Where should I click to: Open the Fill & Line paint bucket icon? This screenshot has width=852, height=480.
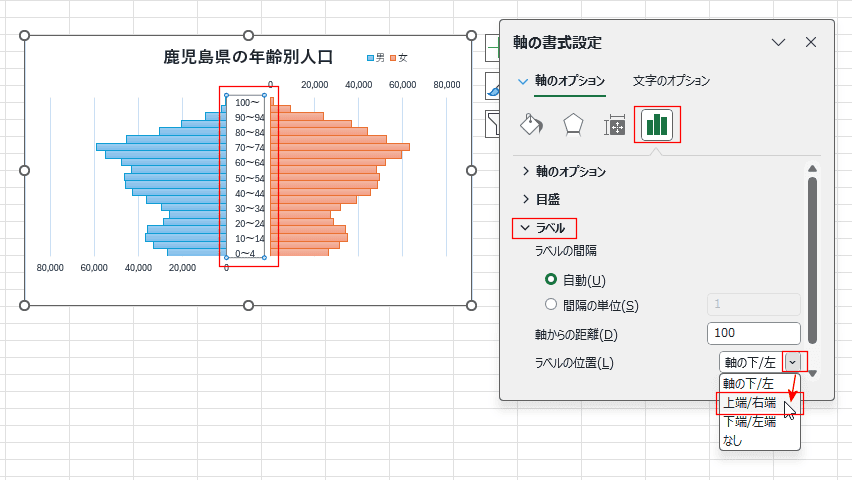[x=531, y=124]
